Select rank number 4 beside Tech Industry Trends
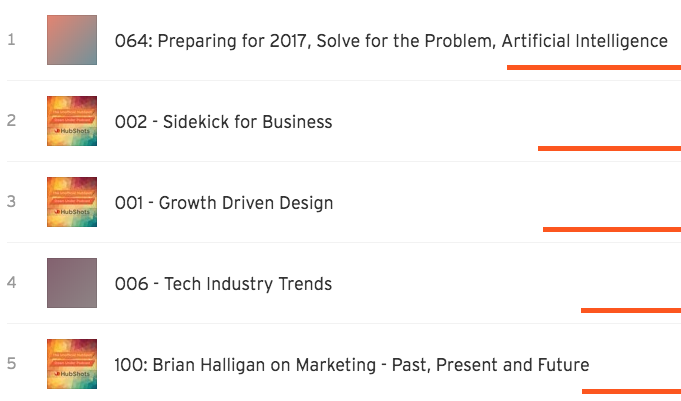 pos(11,283)
